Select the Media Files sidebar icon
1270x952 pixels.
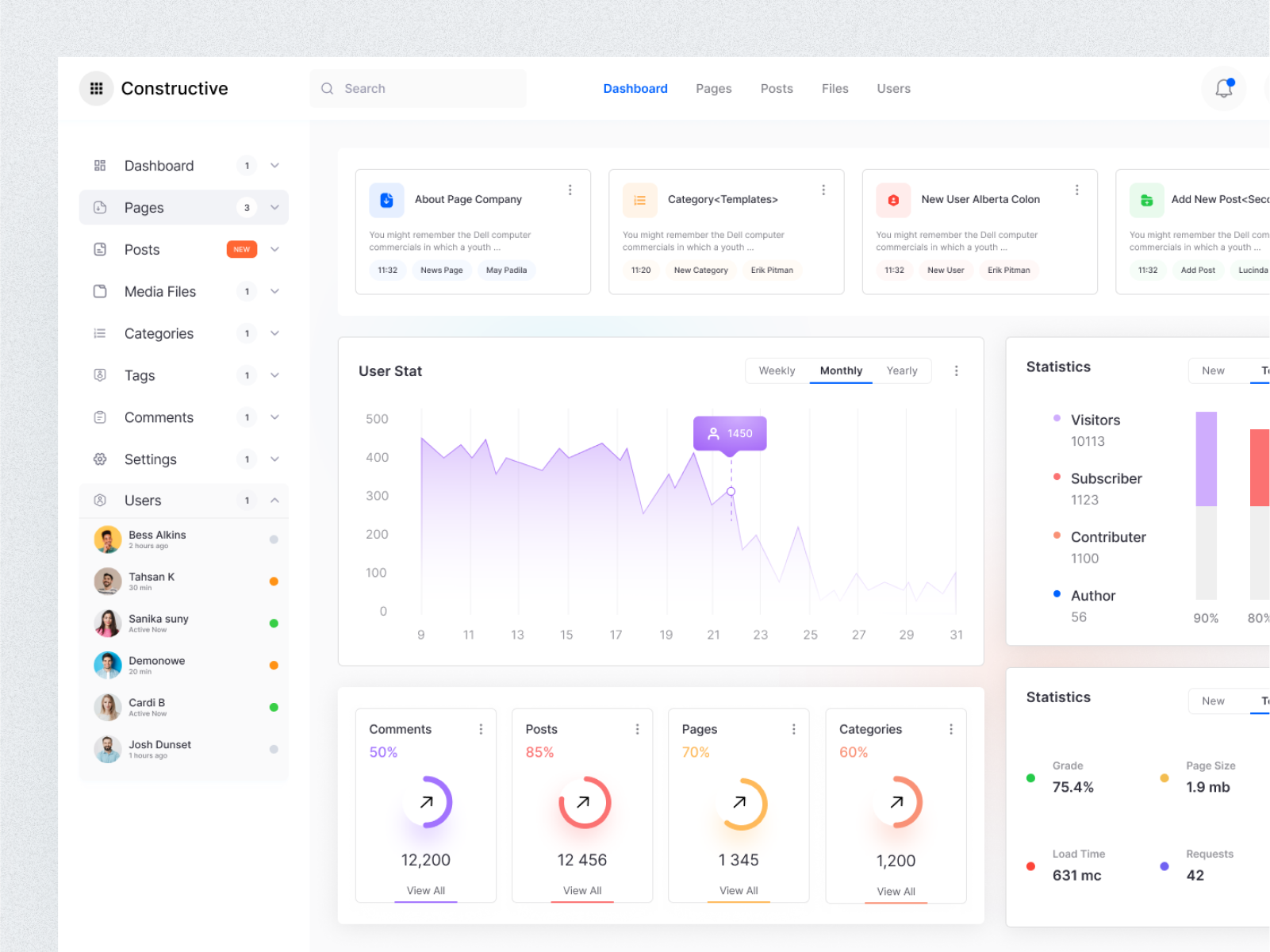[x=99, y=291]
